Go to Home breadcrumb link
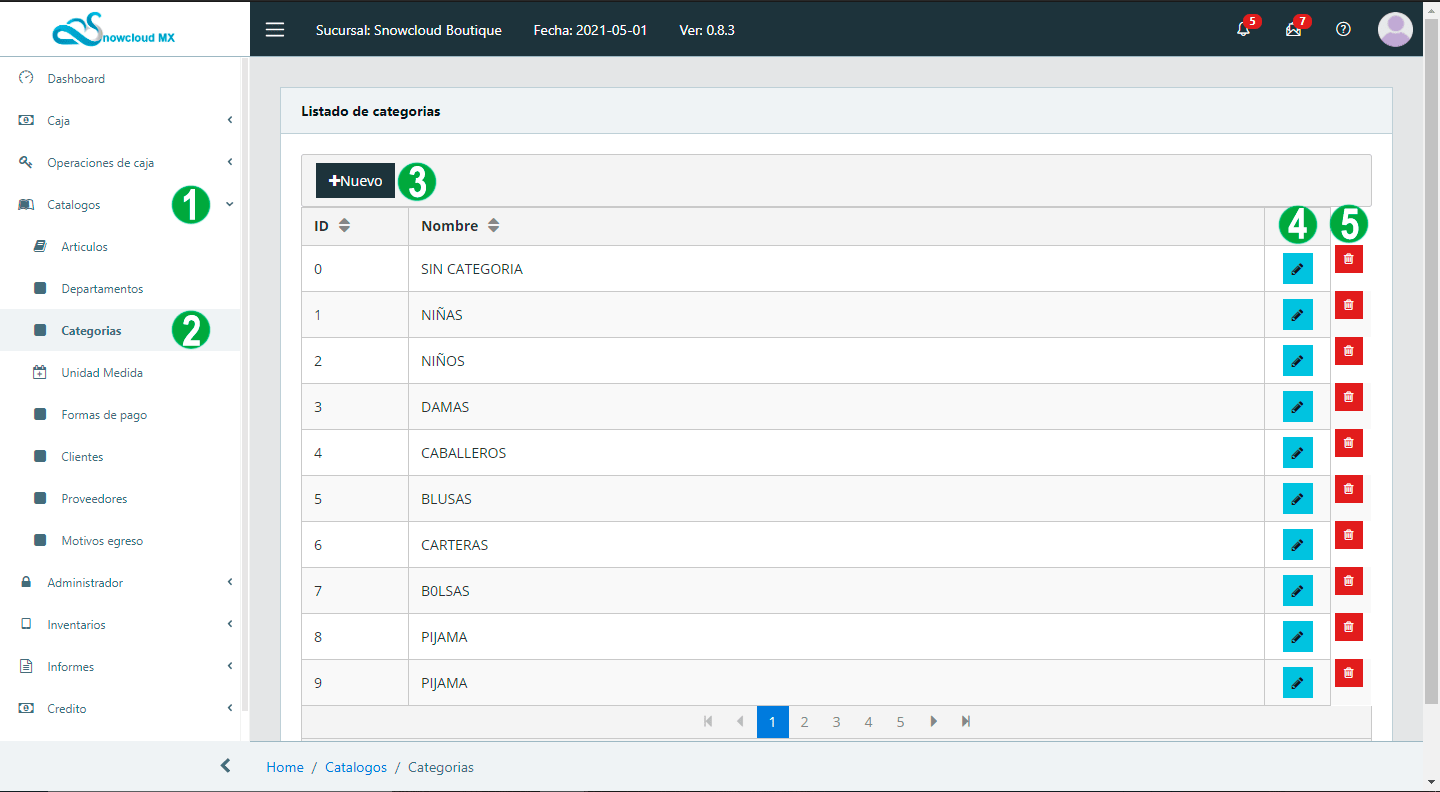 point(284,767)
